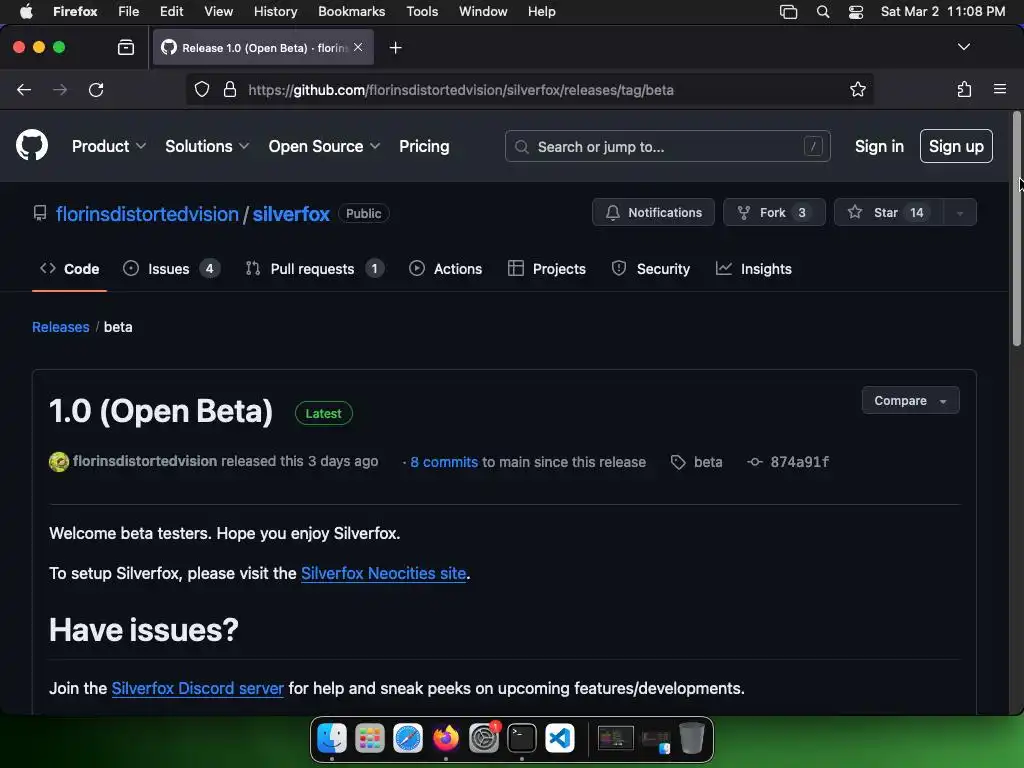Image resolution: width=1024 pixels, height=768 pixels.
Task: Launch Visual Studio Code from the Dock
Action: click(x=560, y=739)
